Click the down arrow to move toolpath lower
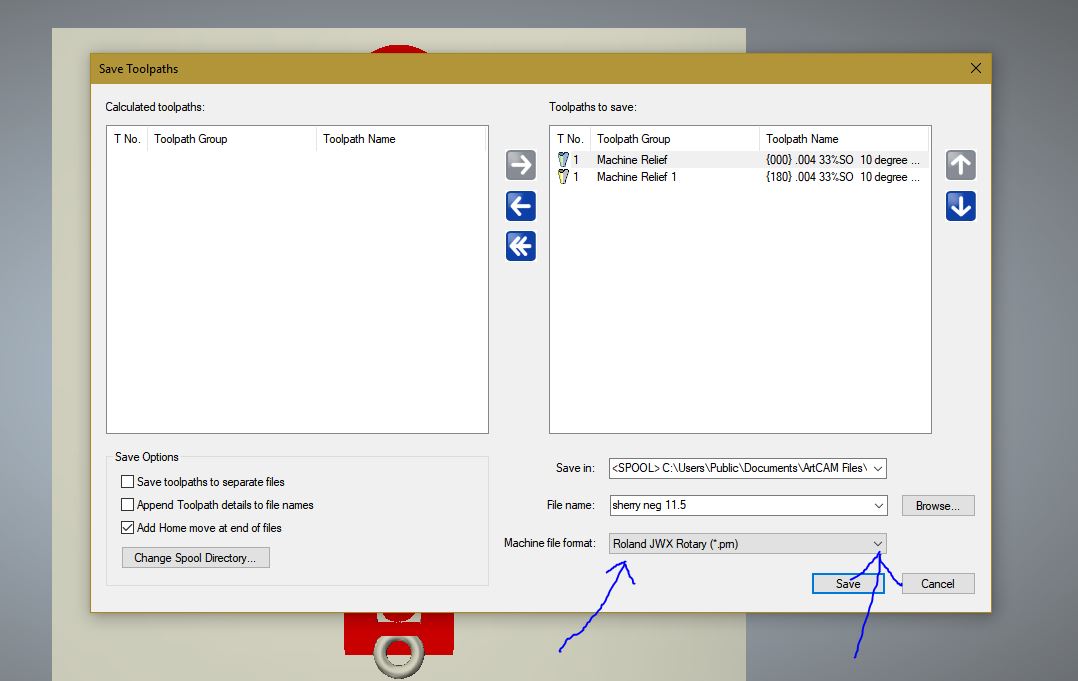The image size is (1078, 681). click(x=960, y=206)
